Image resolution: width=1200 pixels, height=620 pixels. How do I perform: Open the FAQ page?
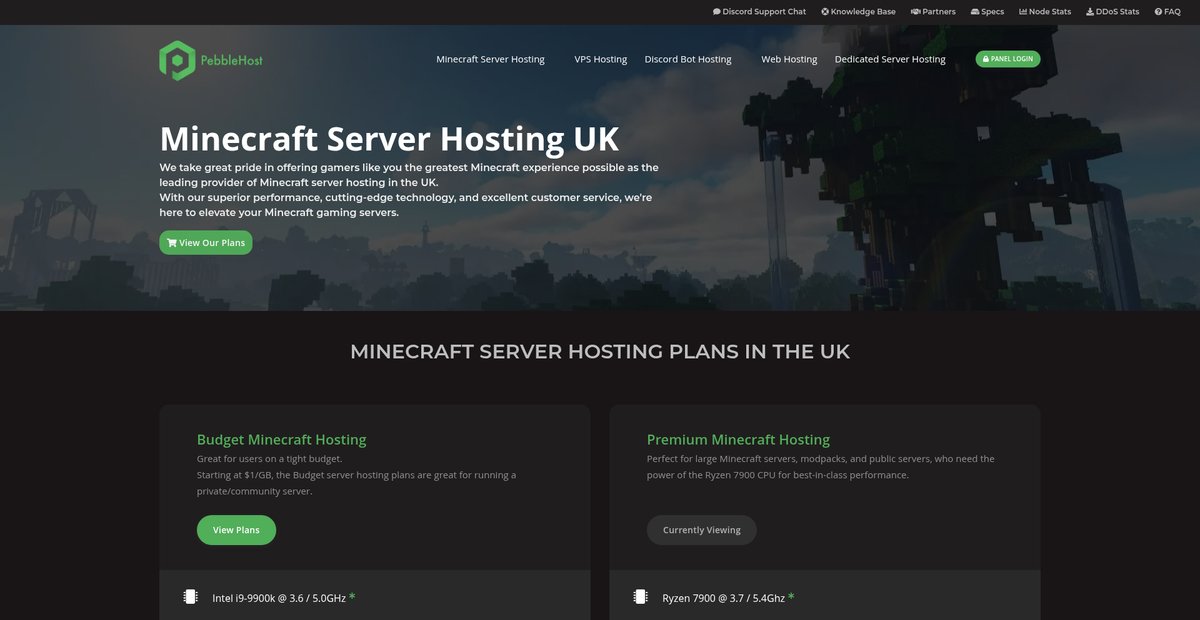coord(1167,12)
